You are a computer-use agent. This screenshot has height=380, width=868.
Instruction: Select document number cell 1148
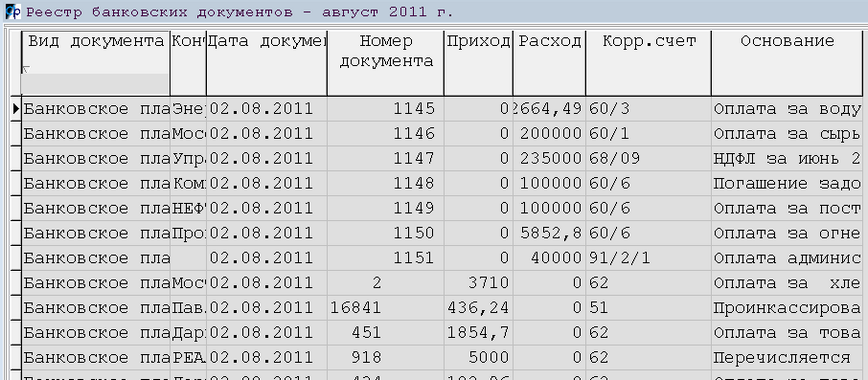point(386,184)
